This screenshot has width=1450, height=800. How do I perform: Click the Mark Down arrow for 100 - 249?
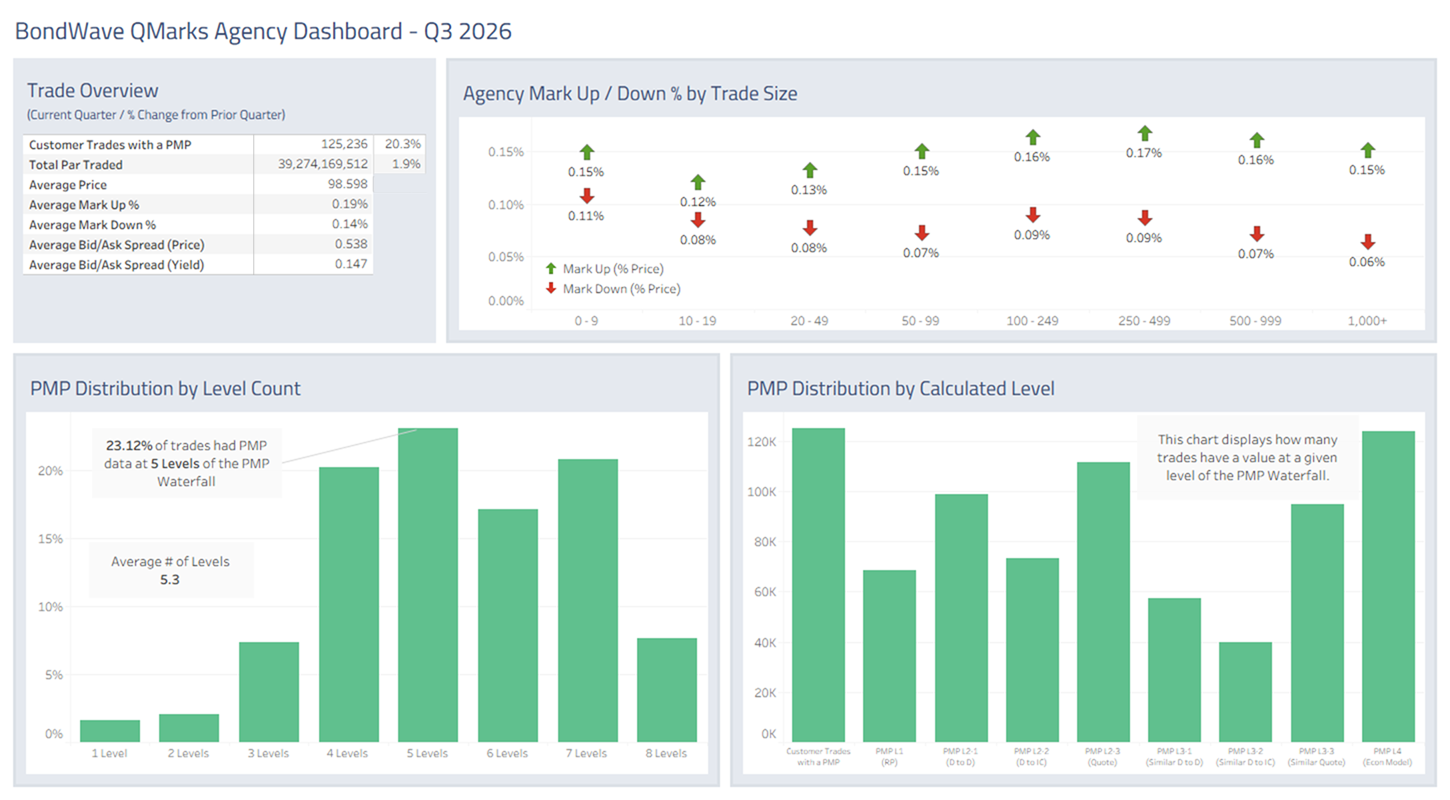point(1033,215)
